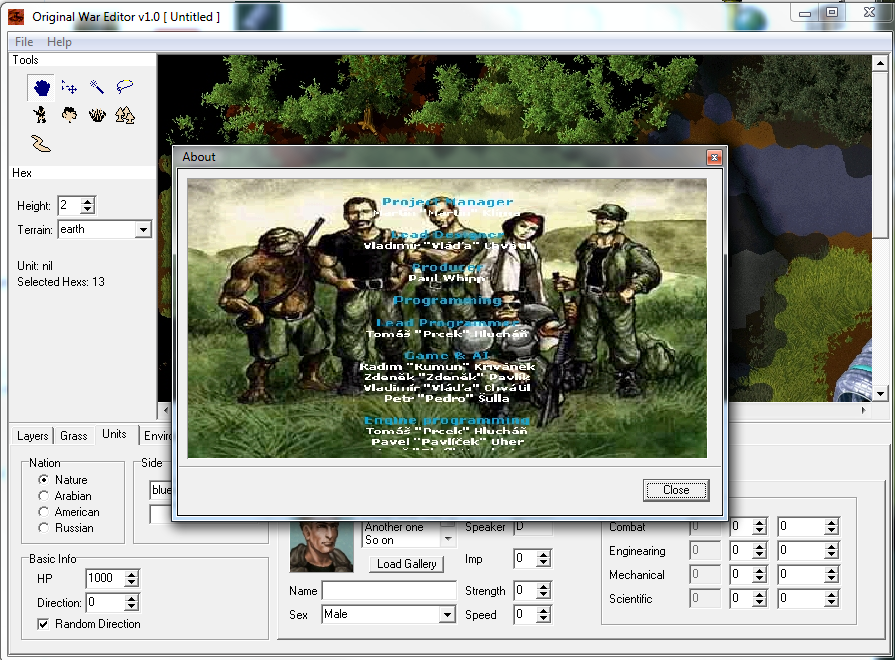Viewport: 895px width, 660px height.
Task: Click the Original War app icon in title bar
Action: 15,17
